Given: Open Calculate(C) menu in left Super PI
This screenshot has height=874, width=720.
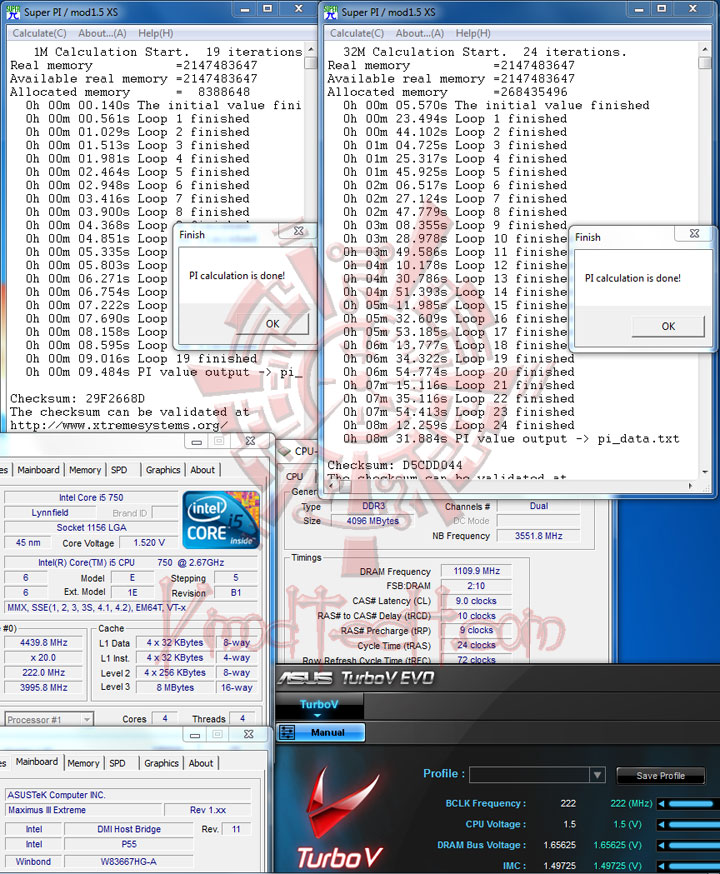Looking at the screenshot, I should pyautogui.click(x=40, y=33).
